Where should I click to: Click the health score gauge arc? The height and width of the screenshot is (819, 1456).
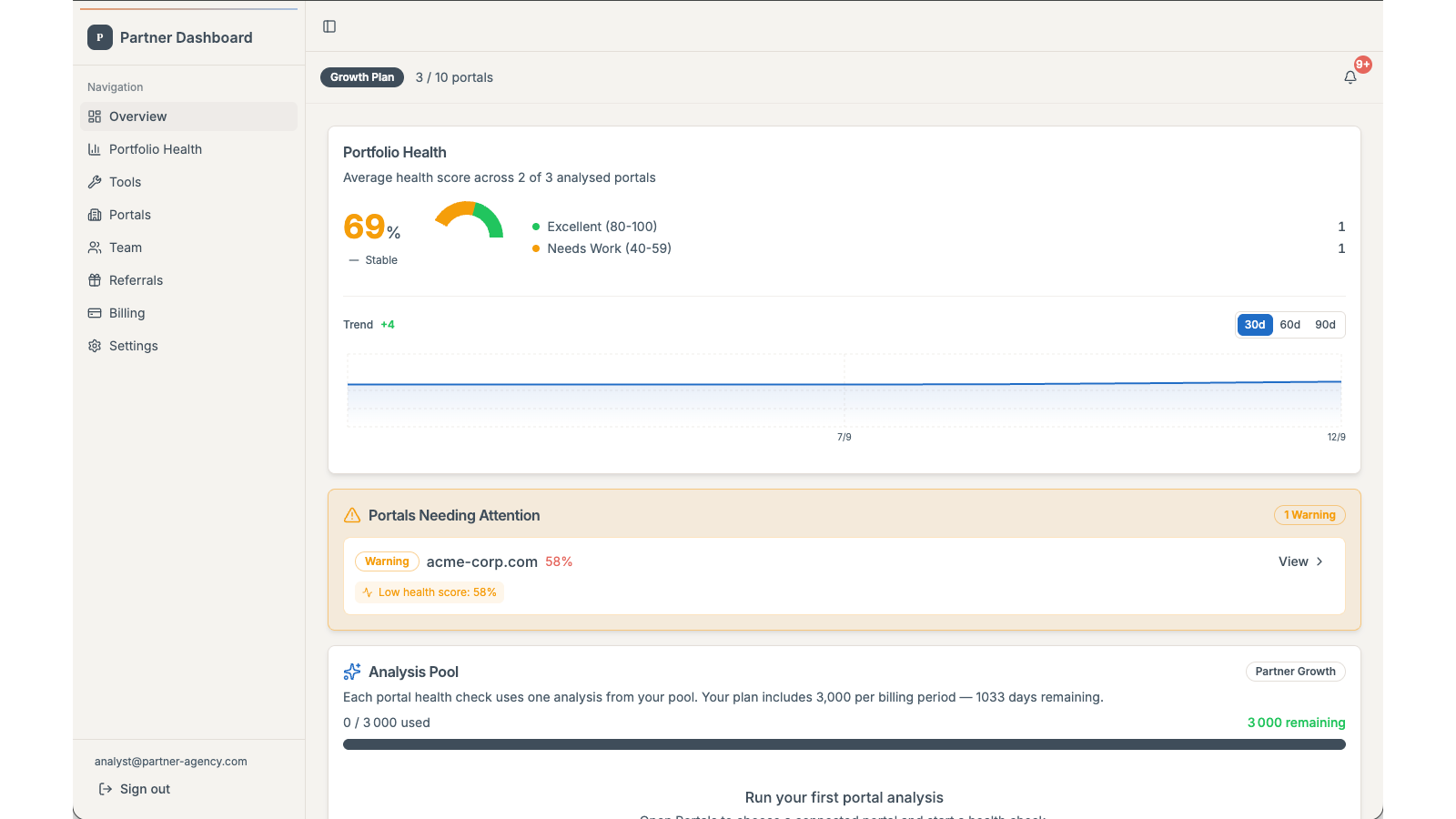click(x=469, y=220)
